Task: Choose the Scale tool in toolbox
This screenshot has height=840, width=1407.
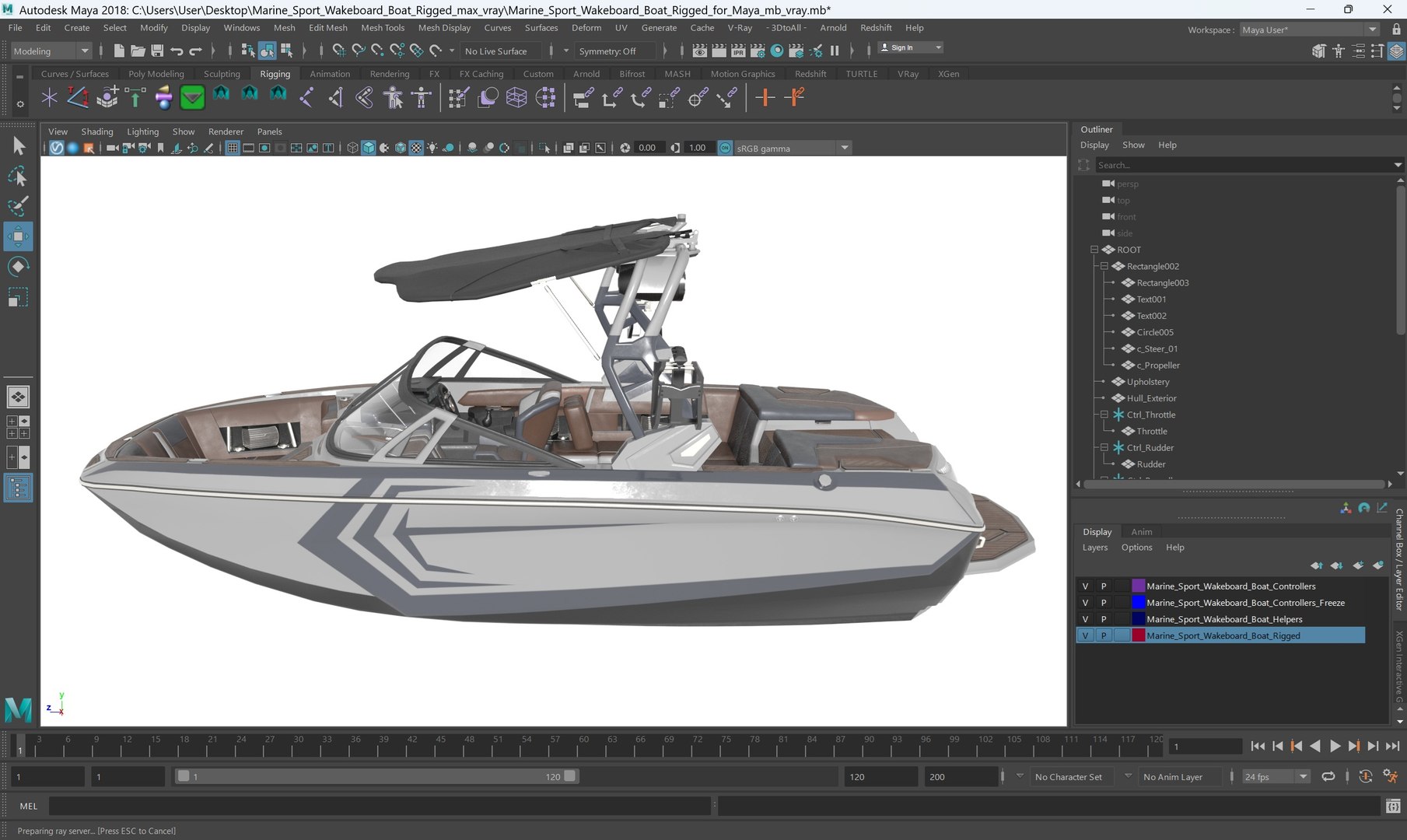Action: coord(19,297)
